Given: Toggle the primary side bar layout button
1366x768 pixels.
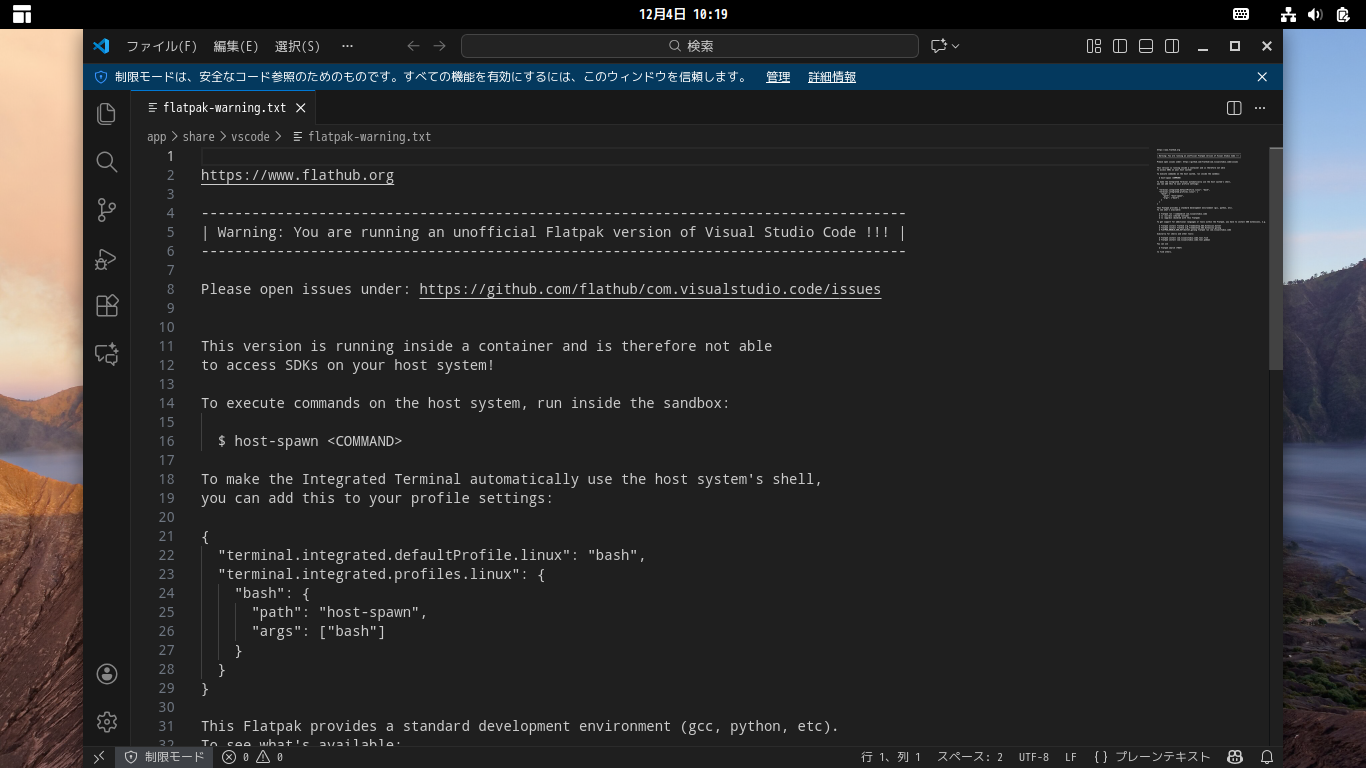Looking at the screenshot, I should point(1120,46).
